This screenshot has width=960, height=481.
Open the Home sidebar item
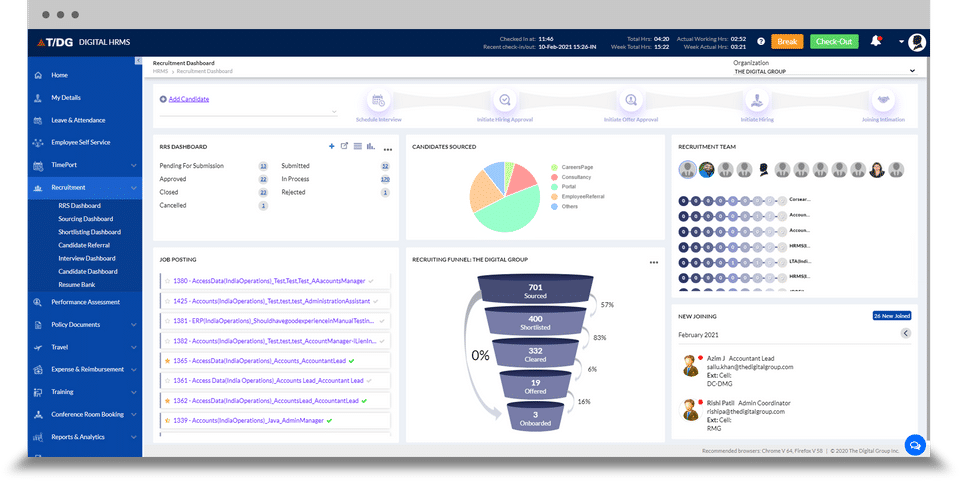59,75
